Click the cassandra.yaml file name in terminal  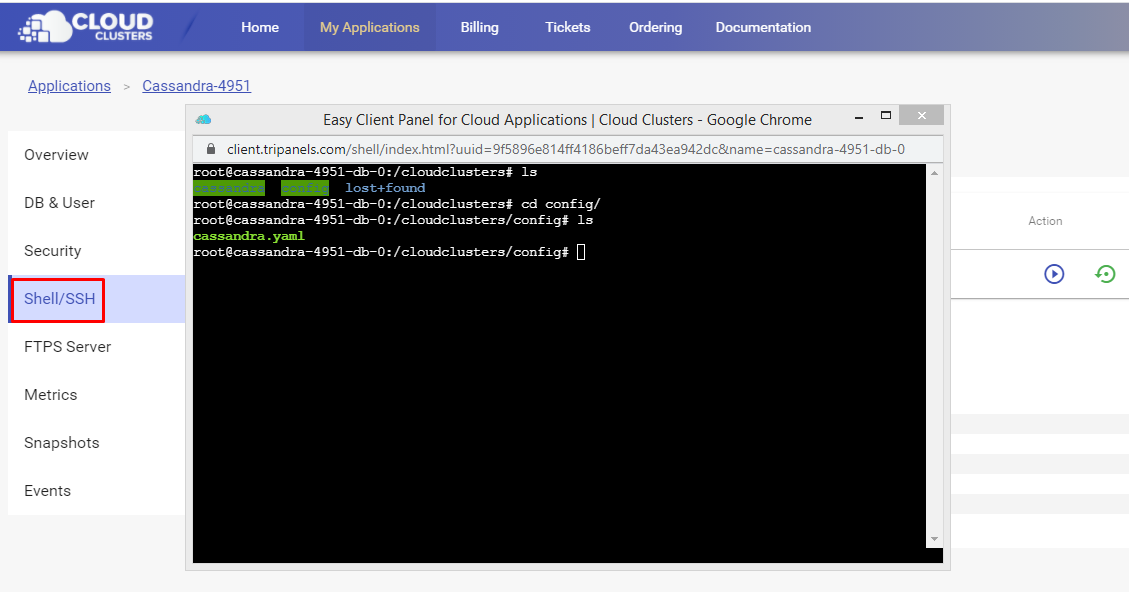[x=249, y=236]
